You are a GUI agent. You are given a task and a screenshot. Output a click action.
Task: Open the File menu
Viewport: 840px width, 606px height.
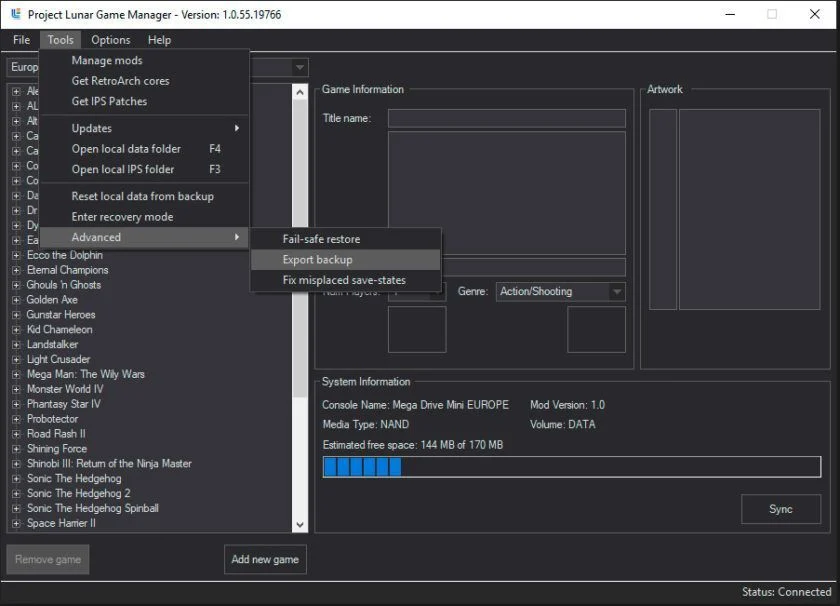tap(21, 40)
